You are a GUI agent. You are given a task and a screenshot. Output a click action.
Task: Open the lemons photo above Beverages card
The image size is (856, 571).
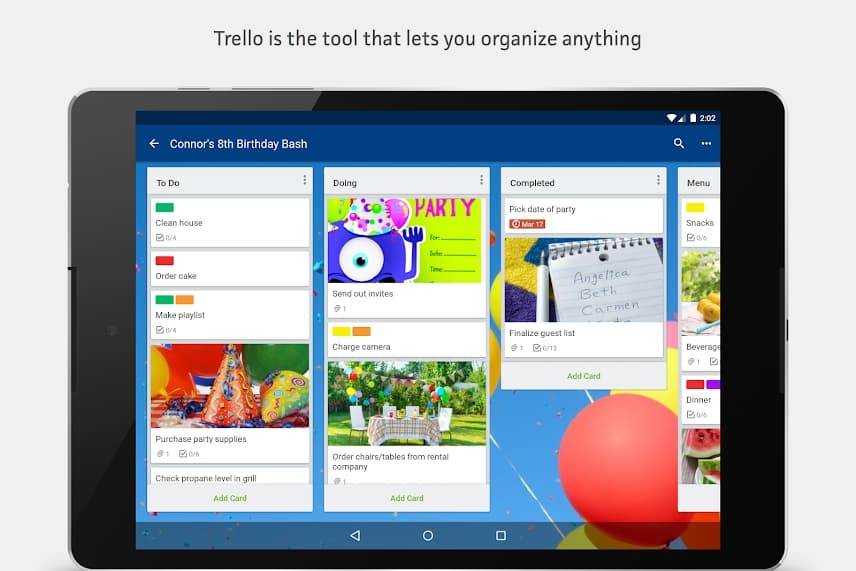coord(700,293)
